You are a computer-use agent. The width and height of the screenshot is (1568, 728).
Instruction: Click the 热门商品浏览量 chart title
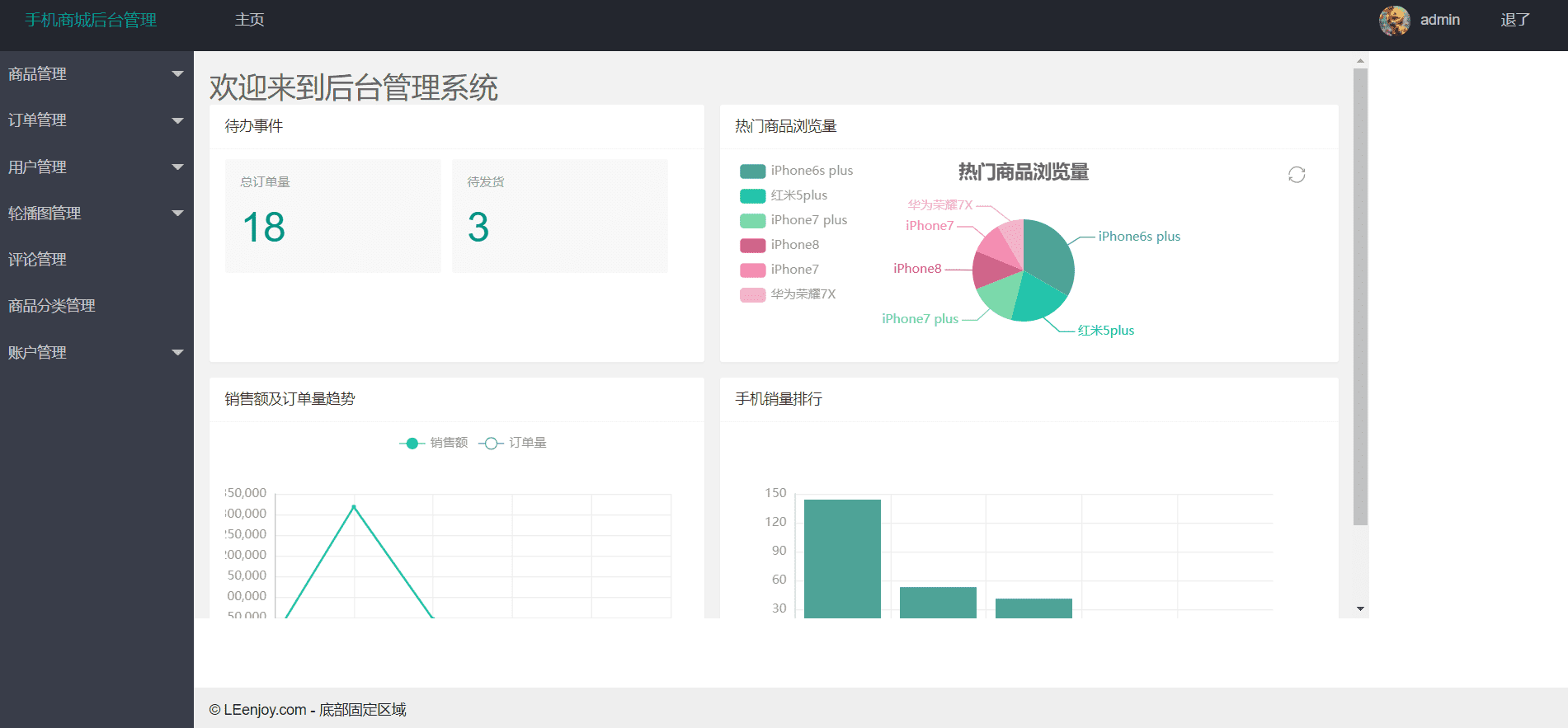point(1024,171)
